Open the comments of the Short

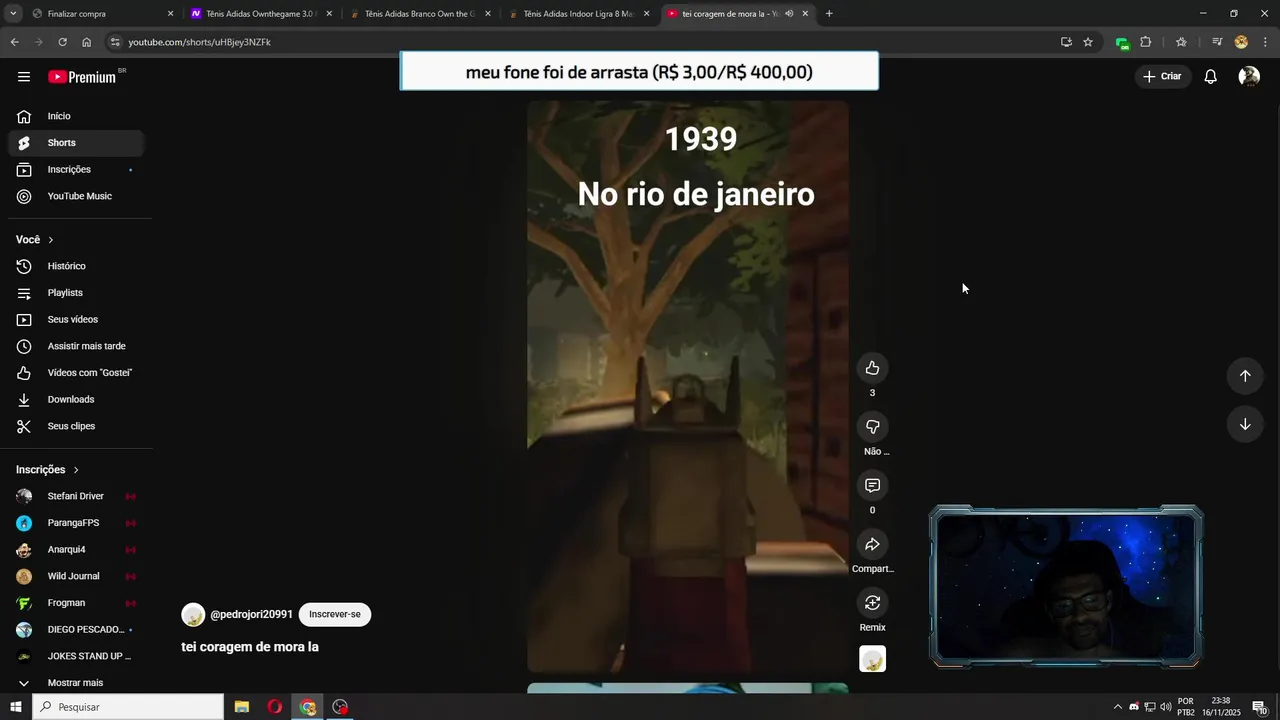click(872, 485)
